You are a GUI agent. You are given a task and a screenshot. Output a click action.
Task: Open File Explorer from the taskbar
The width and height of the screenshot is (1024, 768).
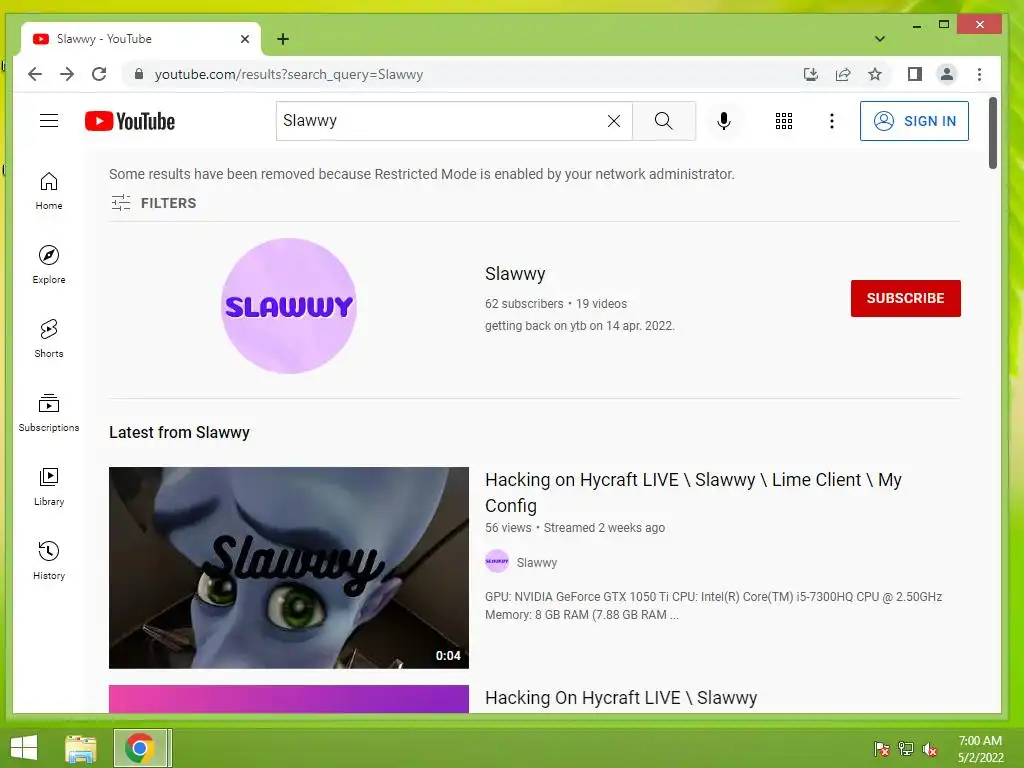81,748
